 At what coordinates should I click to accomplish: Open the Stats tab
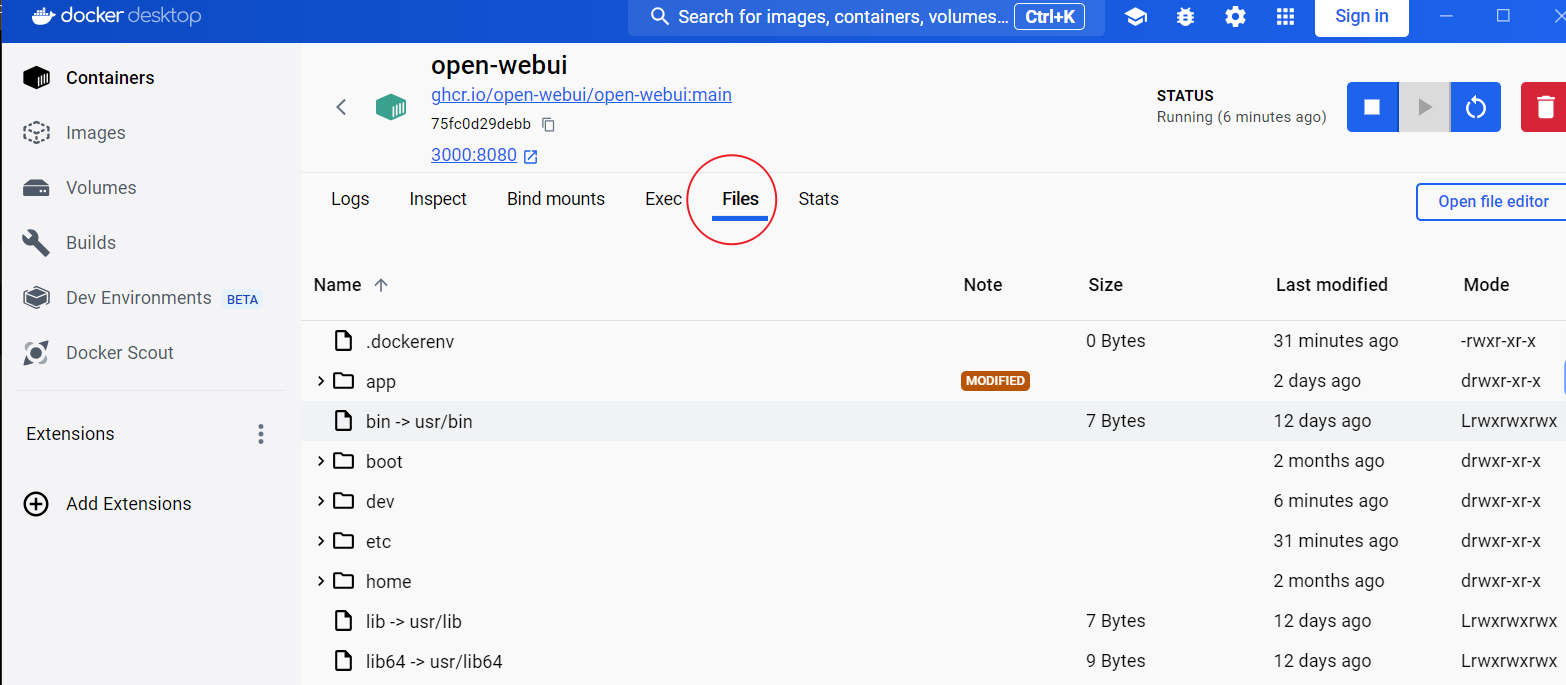[x=818, y=199]
